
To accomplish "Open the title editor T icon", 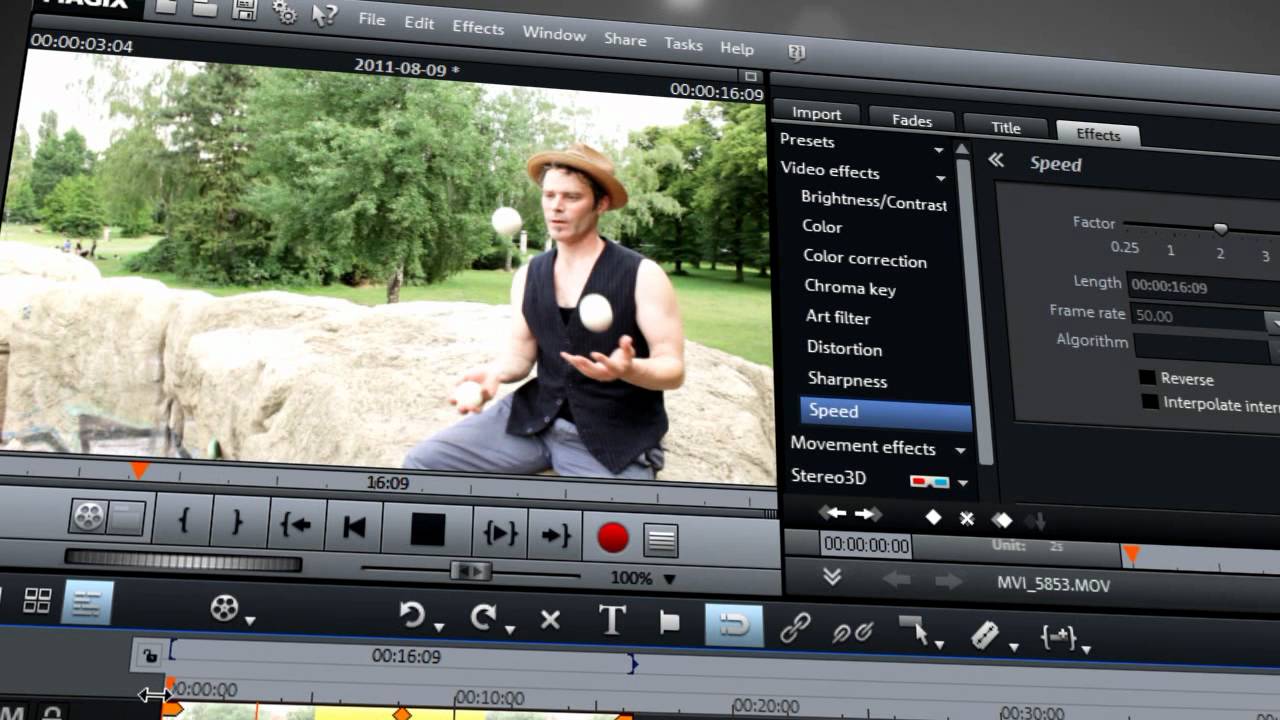I will point(611,621).
